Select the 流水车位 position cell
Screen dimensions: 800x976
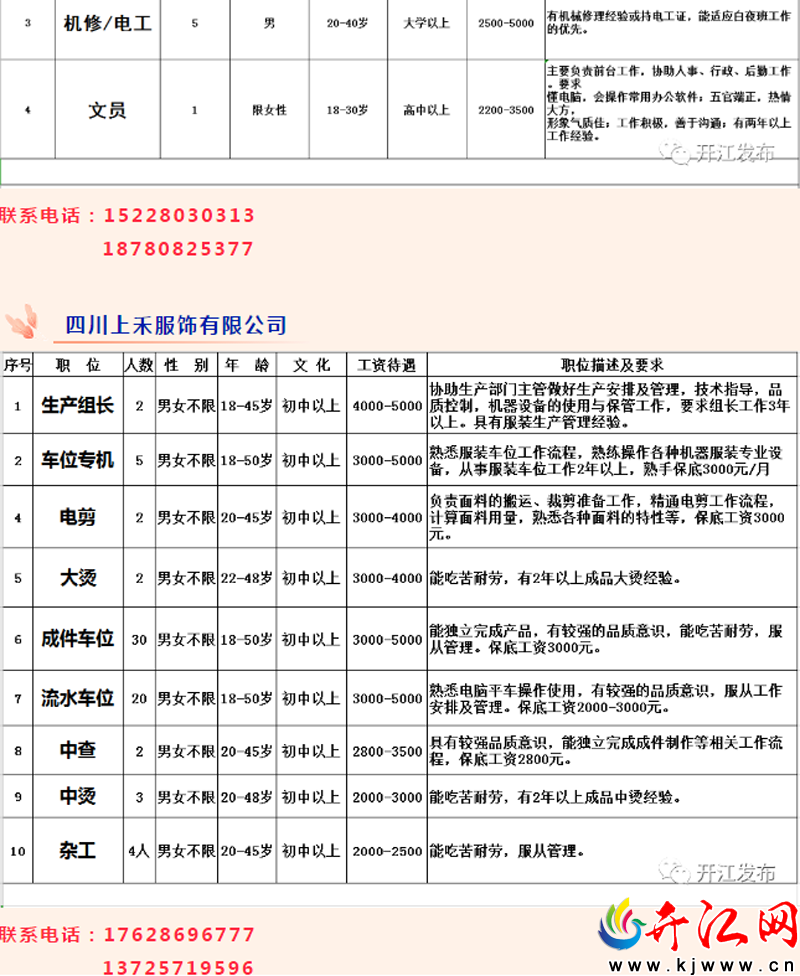[78, 698]
